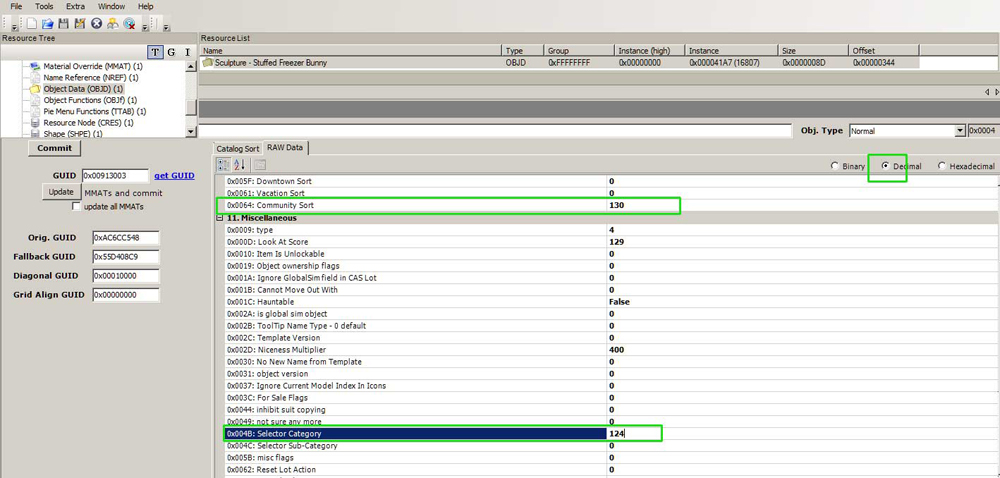The image size is (1000, 478).
Task: Click the alphabetical sort icon in property grid
Action: 239,165
